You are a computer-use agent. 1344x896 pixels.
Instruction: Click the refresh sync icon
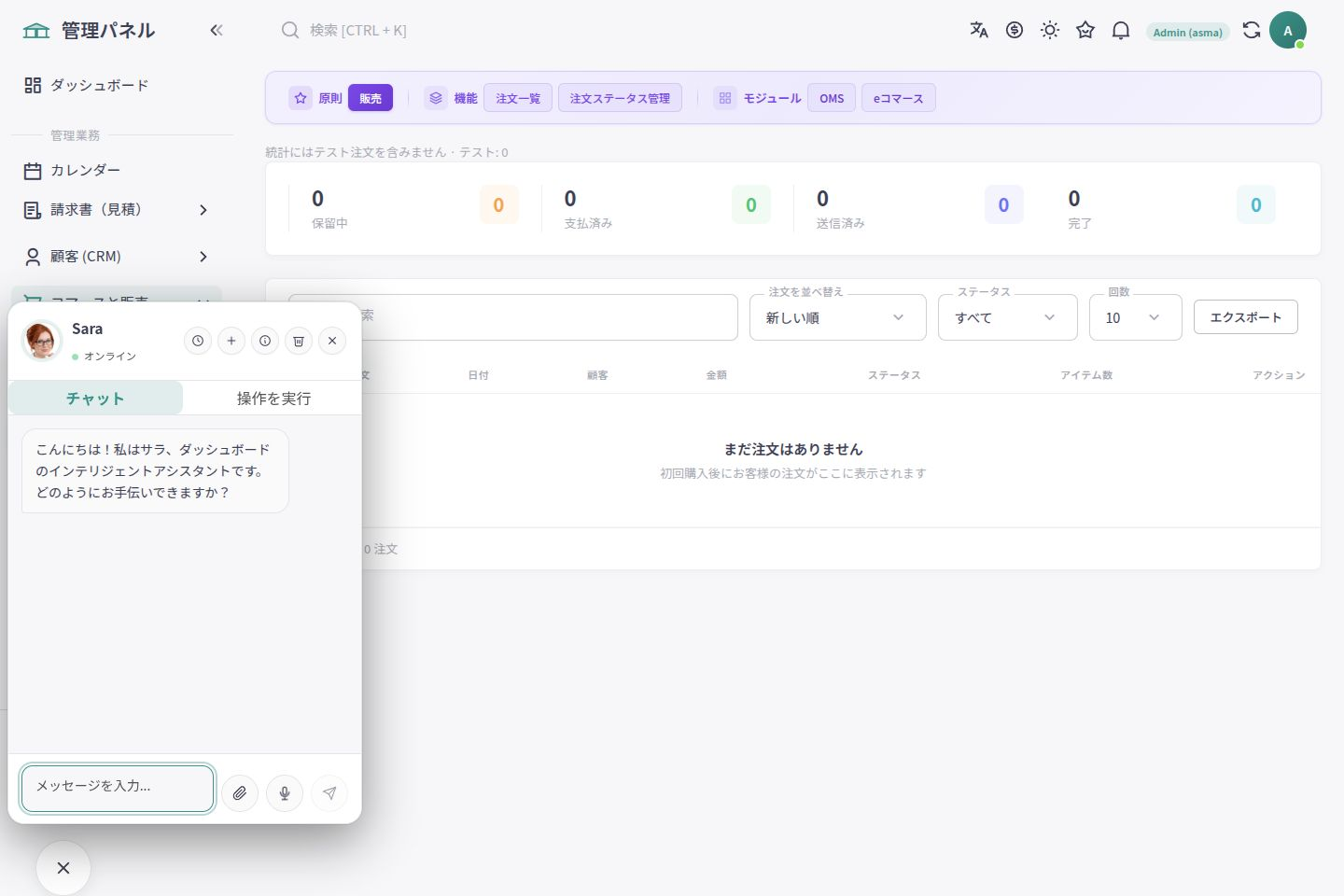1252,31
